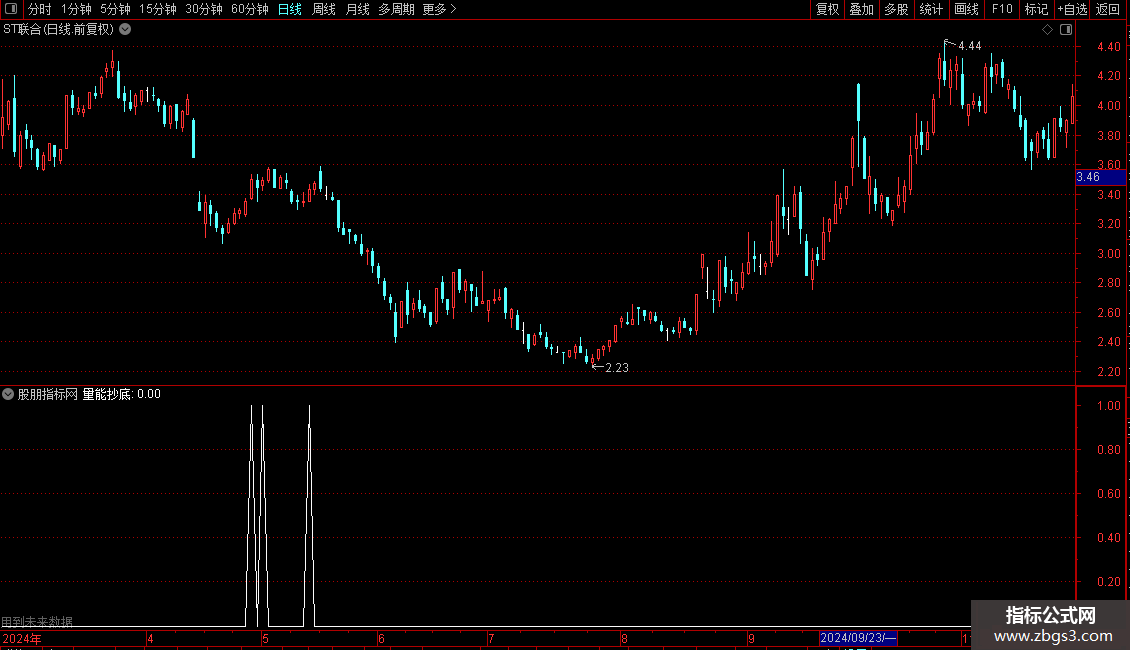
Task: Click the panel layout icon at top-left
Action: coord(11,9)
